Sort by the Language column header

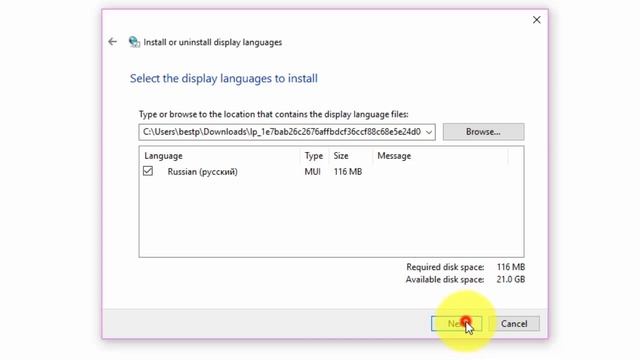[163, 156]
